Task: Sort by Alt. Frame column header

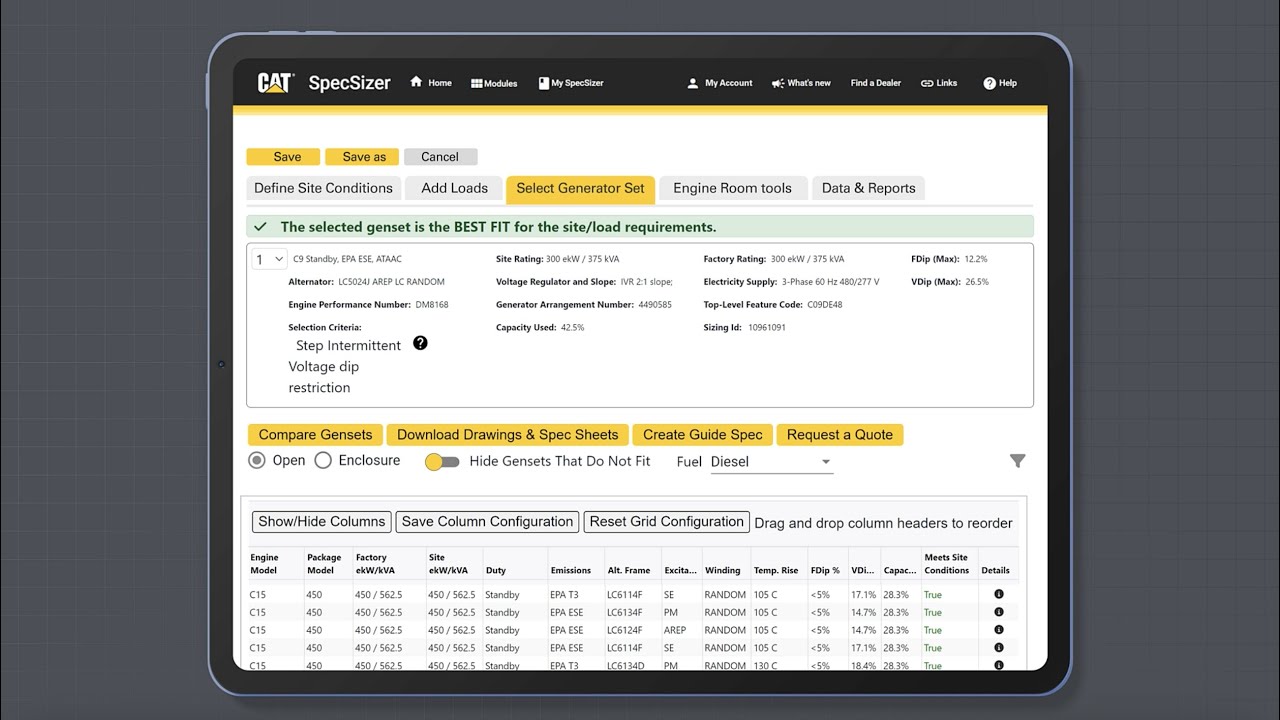Action: coord(629,570)
